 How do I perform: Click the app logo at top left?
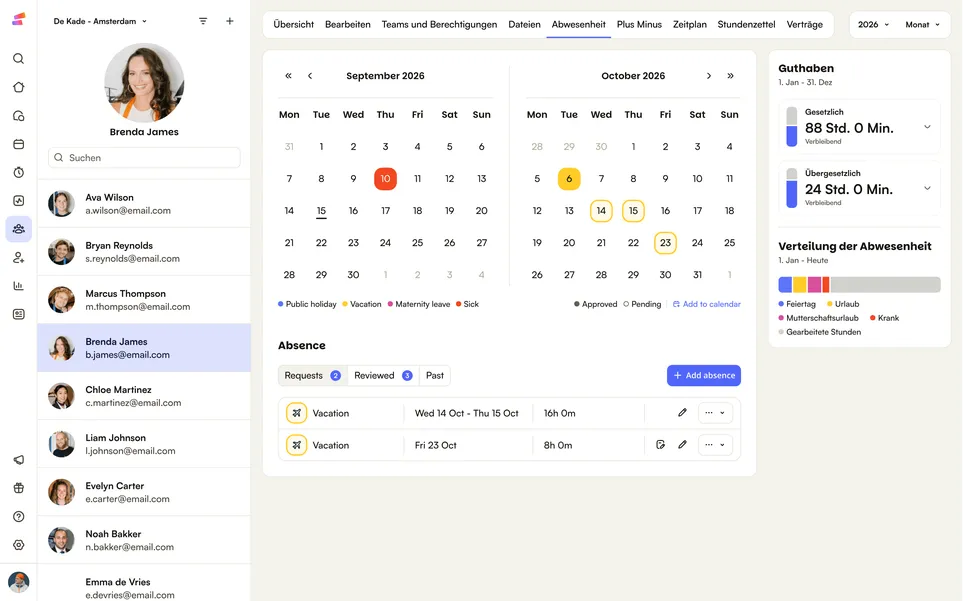18,20
